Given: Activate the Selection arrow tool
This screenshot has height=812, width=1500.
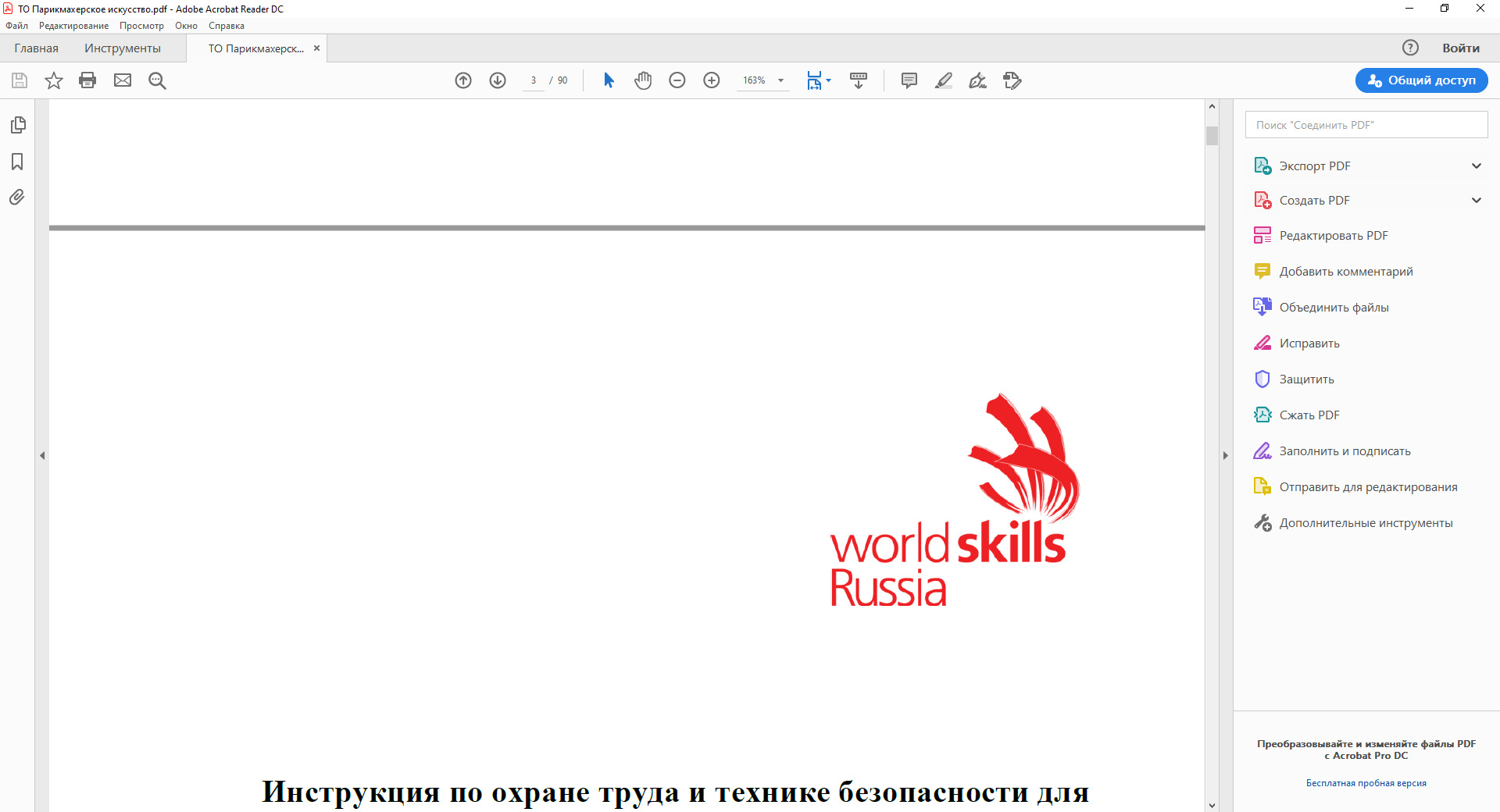Looking at the screenshot, I should click(609, 80).
